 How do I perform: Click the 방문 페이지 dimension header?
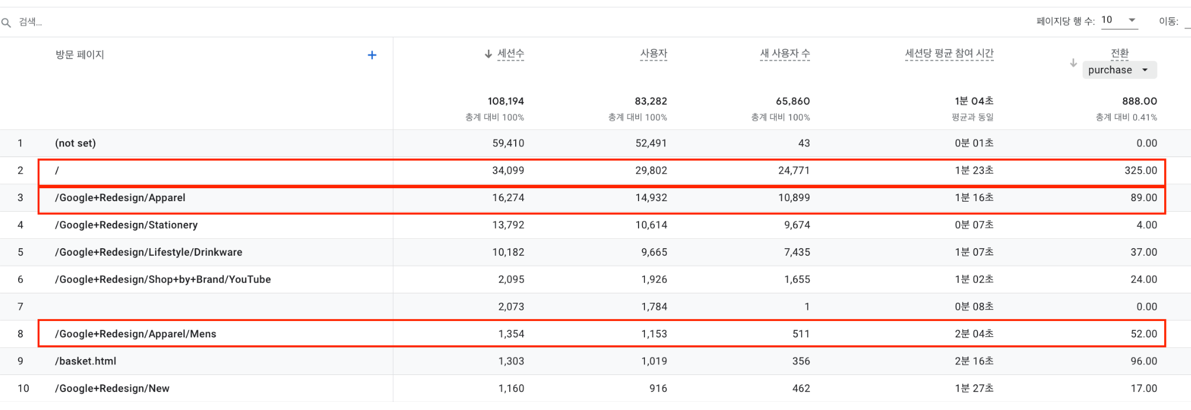pos(80,55)
